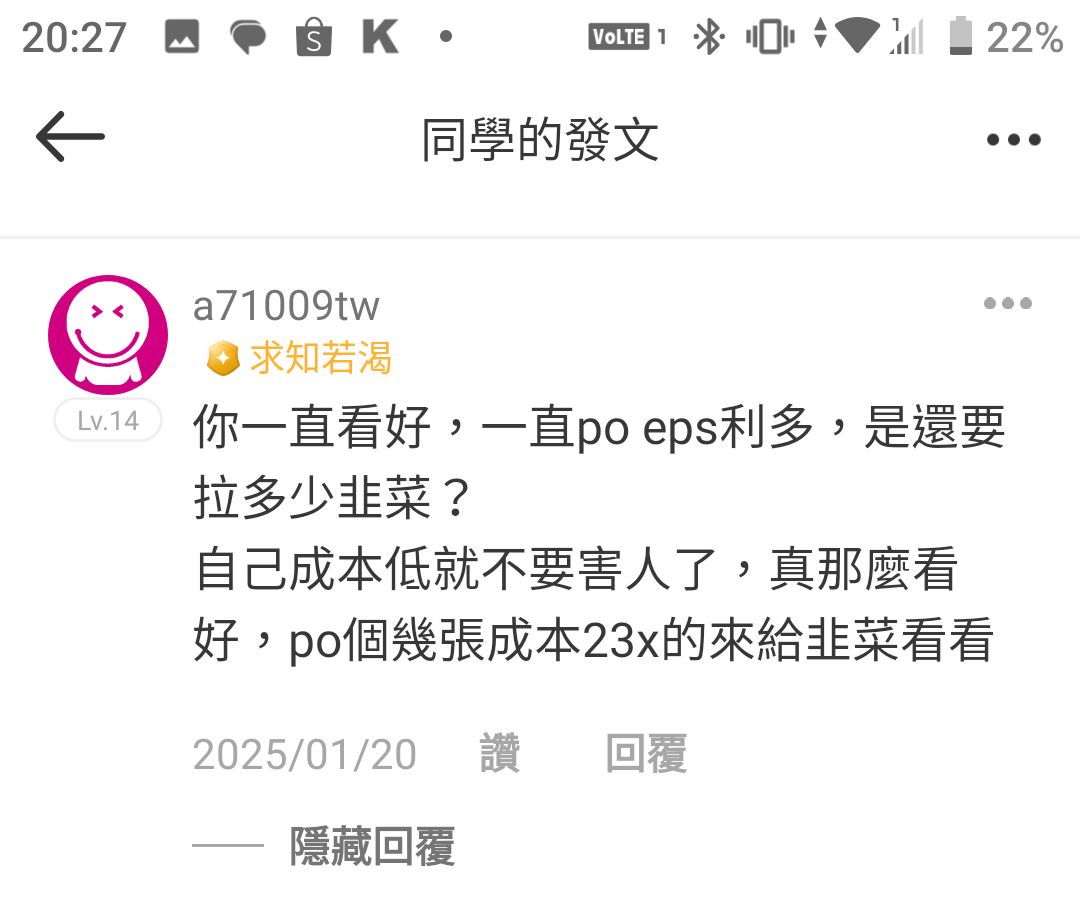1080x912 pixels.
Task: Tap the chat bubble notification icon
Action: (248, 37)
